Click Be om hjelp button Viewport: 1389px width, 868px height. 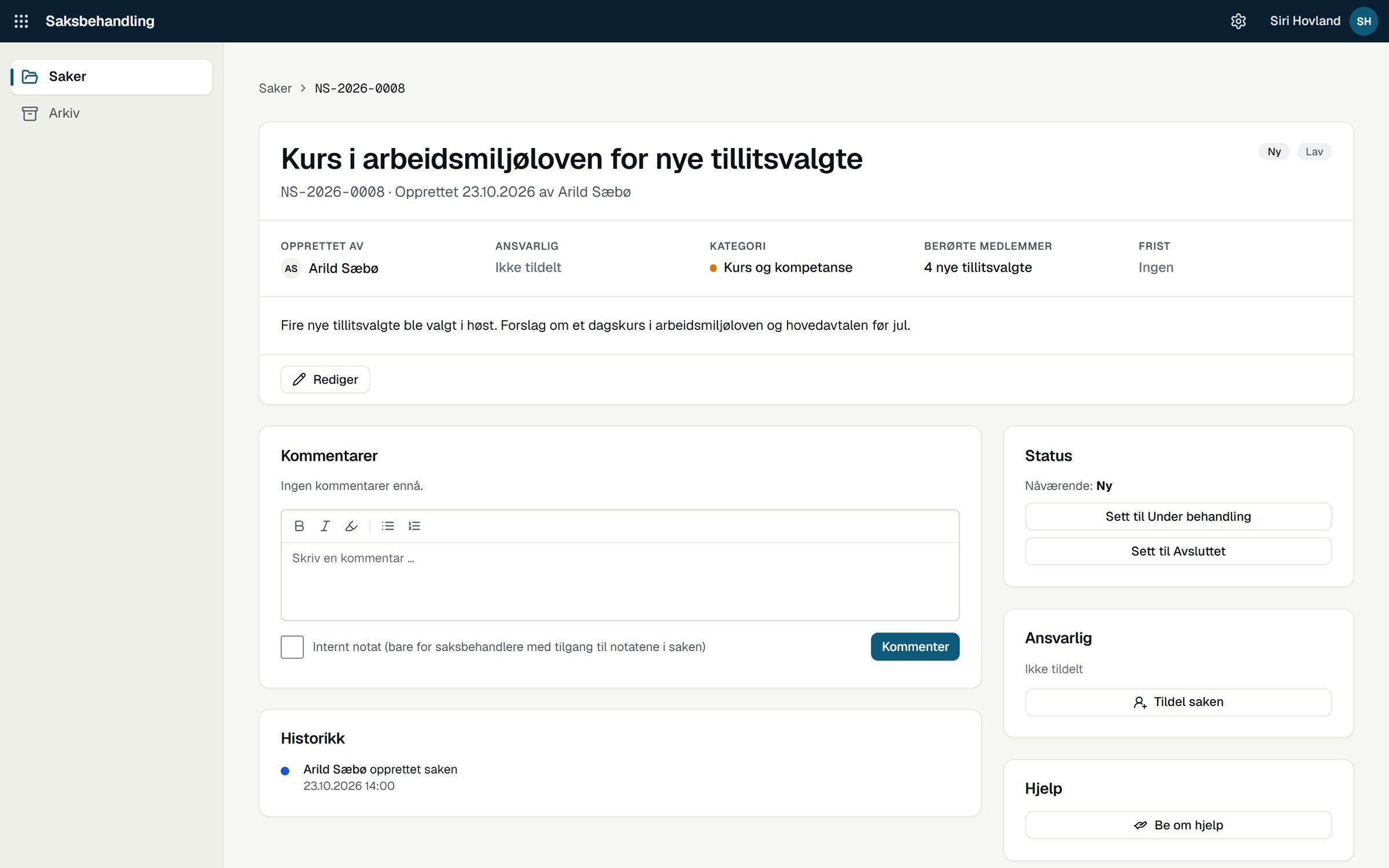point(1178,826)
